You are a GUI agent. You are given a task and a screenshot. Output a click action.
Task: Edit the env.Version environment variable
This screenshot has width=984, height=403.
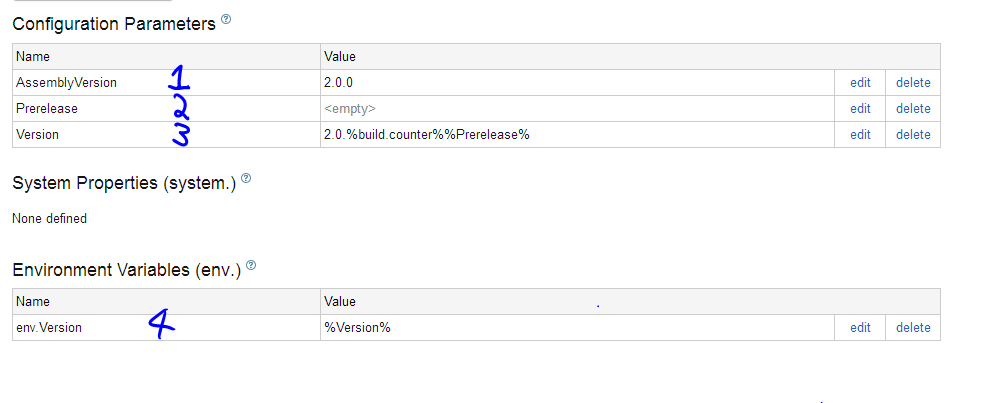[x=860, y=328]
